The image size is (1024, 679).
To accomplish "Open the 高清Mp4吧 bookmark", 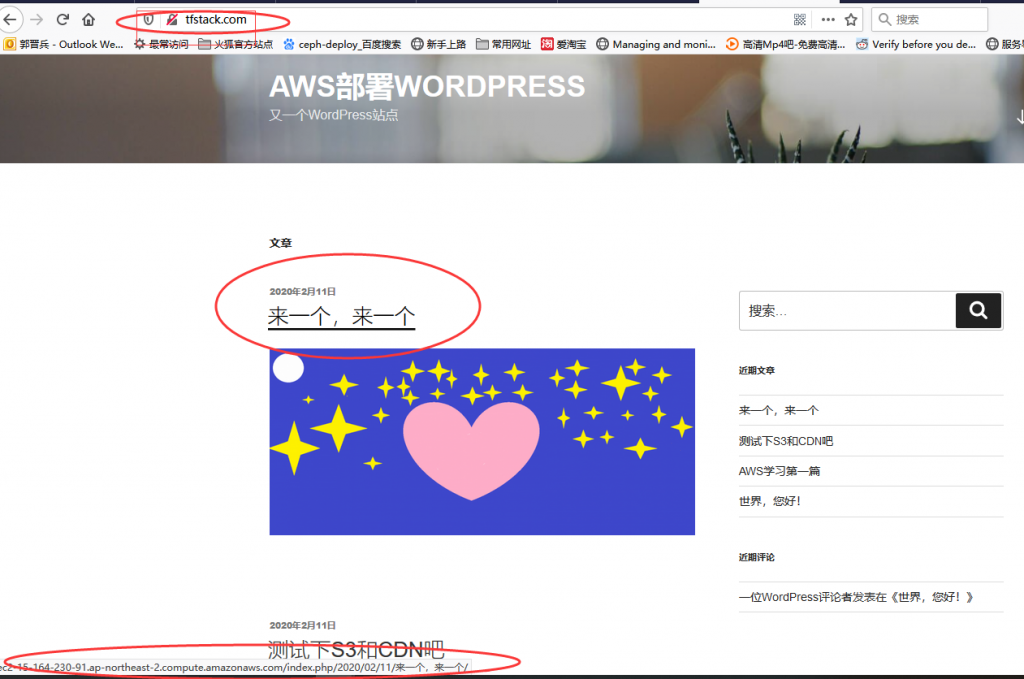I will click(786, 44).
